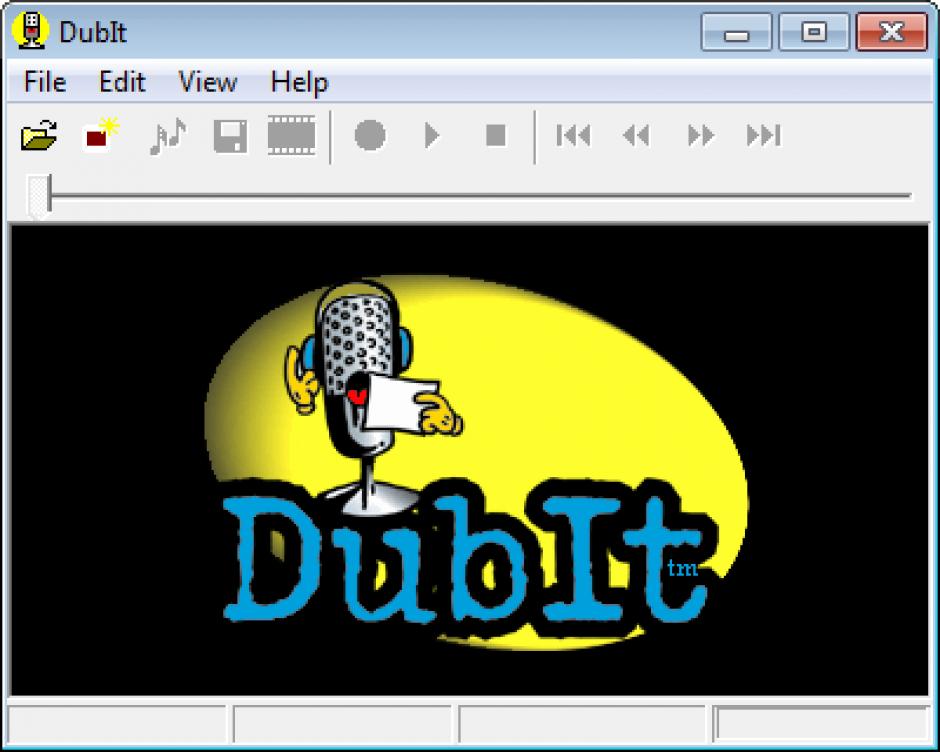This screenshot has width=940, height=752.
Task: Close the DubIt window
Action: pyautogui.click(x=891, y=32)
